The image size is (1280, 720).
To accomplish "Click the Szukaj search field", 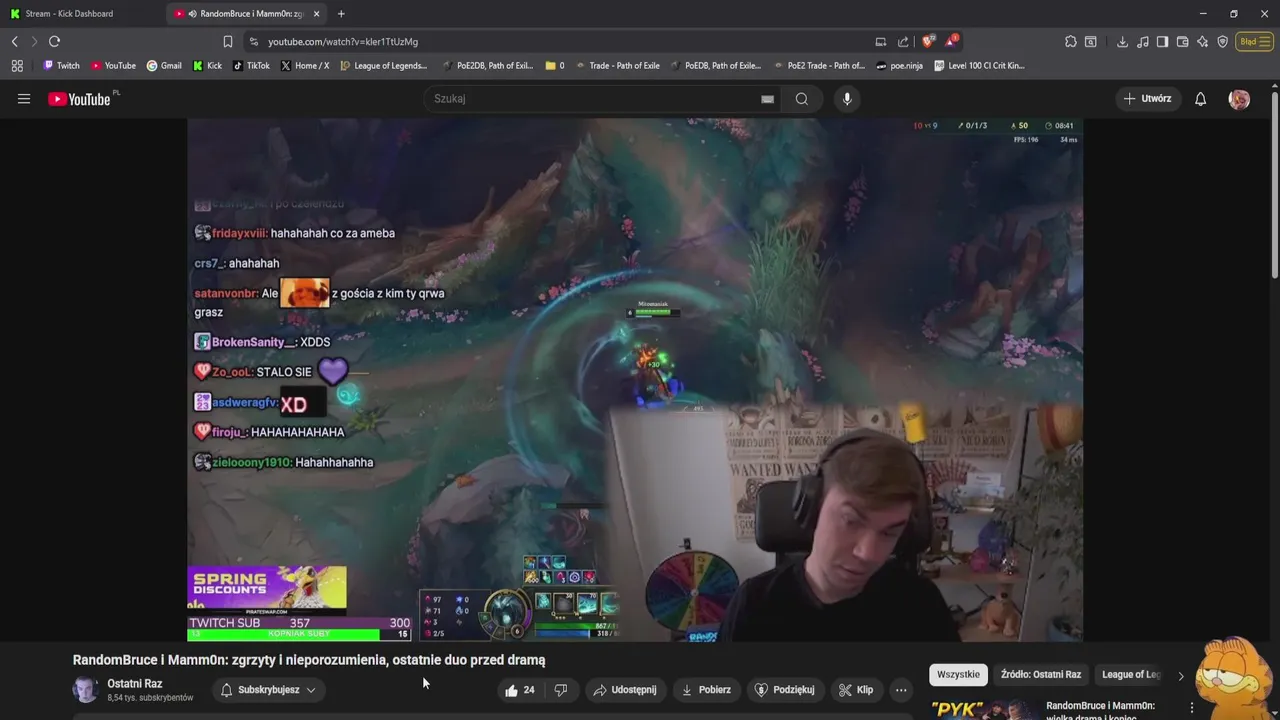I will pos(595,99).
